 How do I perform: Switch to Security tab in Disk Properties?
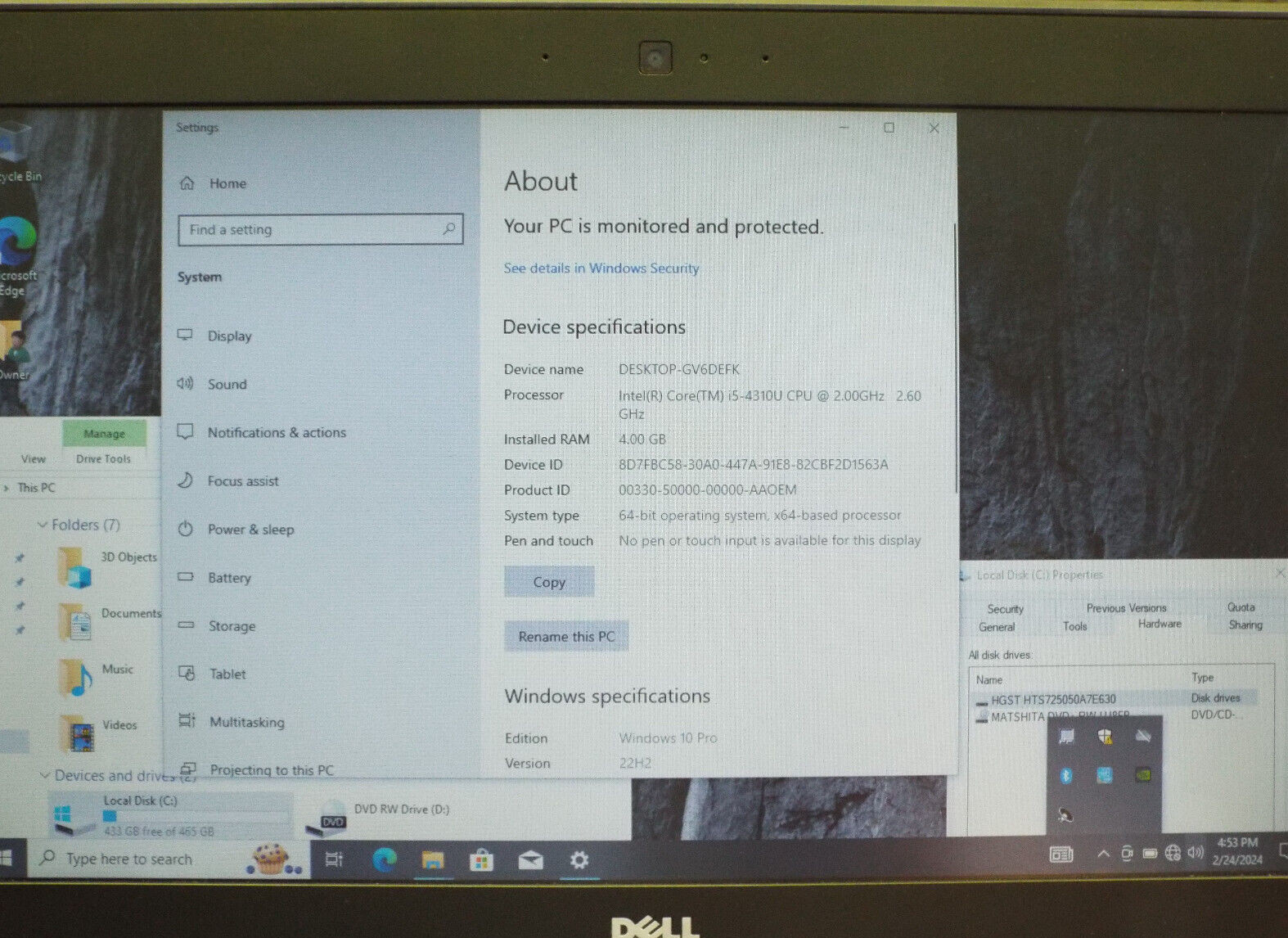coord(1005,609)
